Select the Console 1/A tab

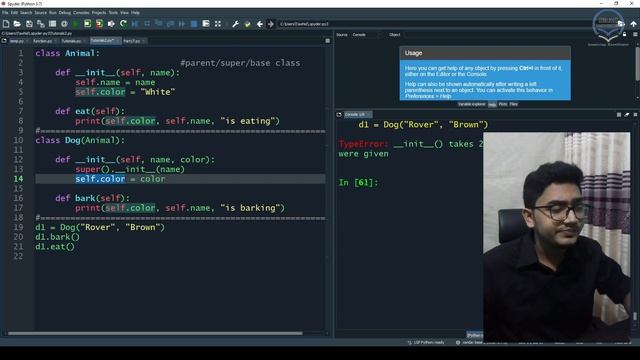pyautogui.click(x=357, y=115)
